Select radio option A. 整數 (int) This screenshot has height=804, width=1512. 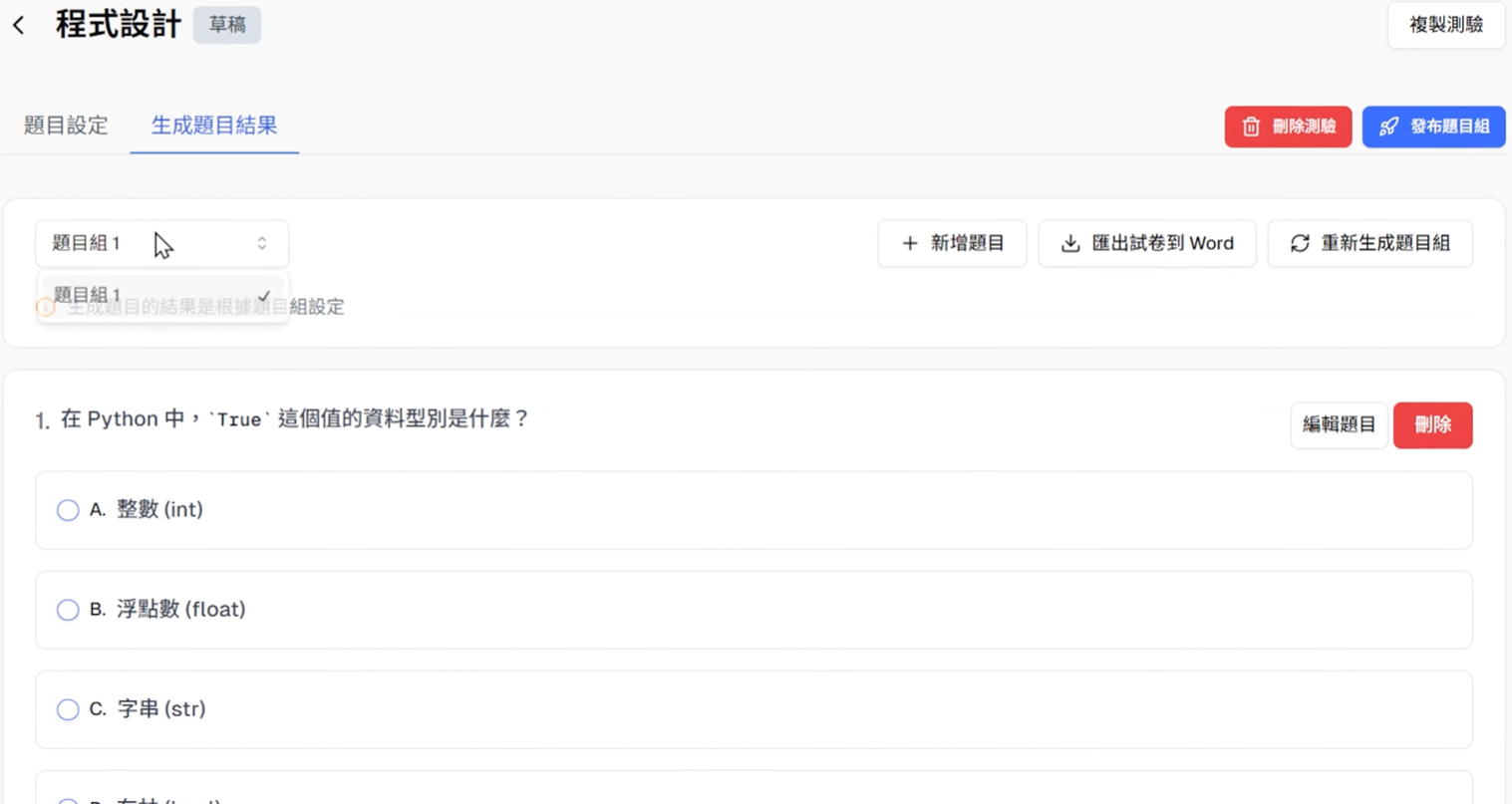click(x=68, y=510)
